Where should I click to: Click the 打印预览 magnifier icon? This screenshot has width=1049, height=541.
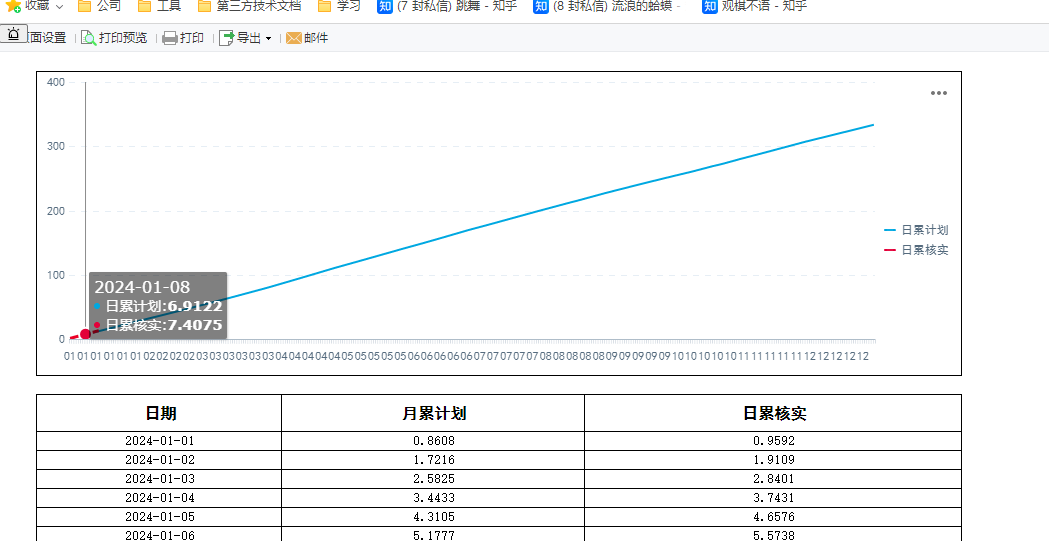click(x=88, y=38)
